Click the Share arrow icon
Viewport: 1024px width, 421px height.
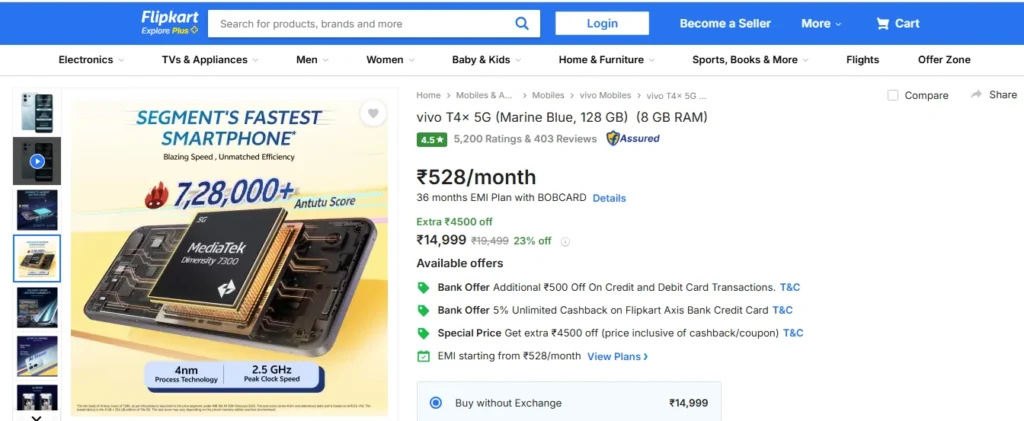(x=976, y=95)
